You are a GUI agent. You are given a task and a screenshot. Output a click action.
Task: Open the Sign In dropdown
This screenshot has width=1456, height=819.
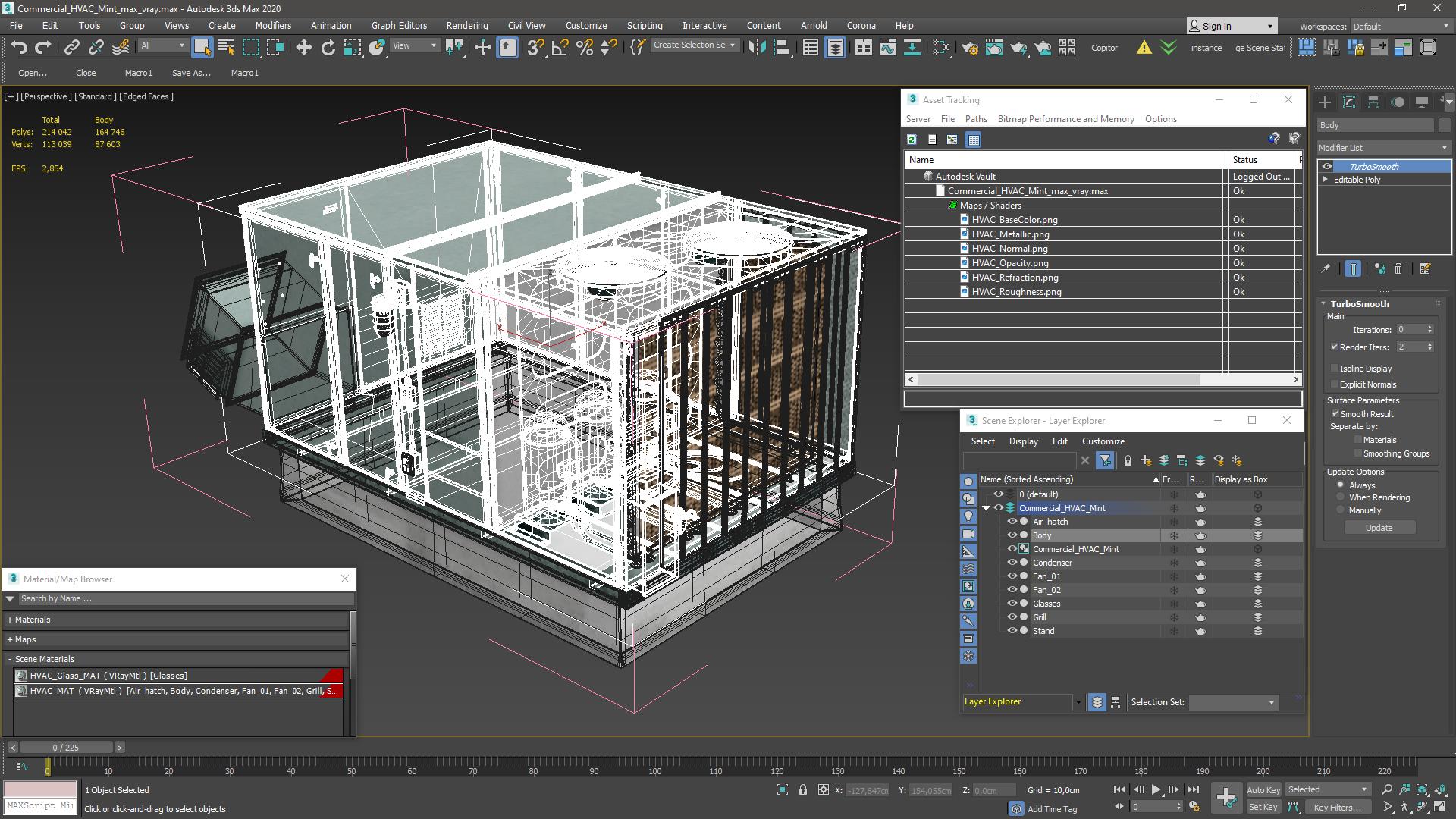click(x=1232, y=27)
